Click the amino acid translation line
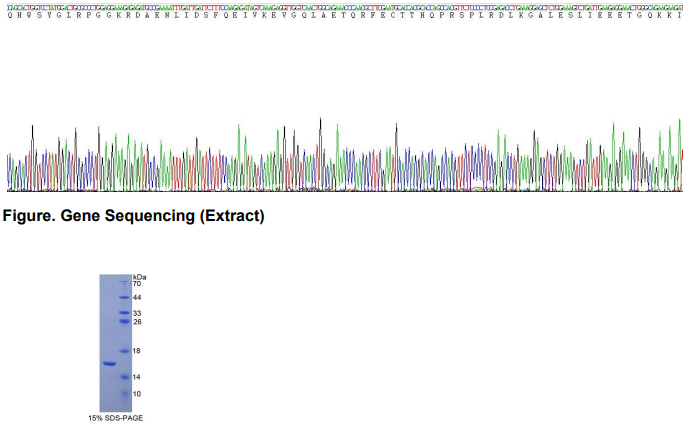 pyautogui.click(x=345, y=17)
